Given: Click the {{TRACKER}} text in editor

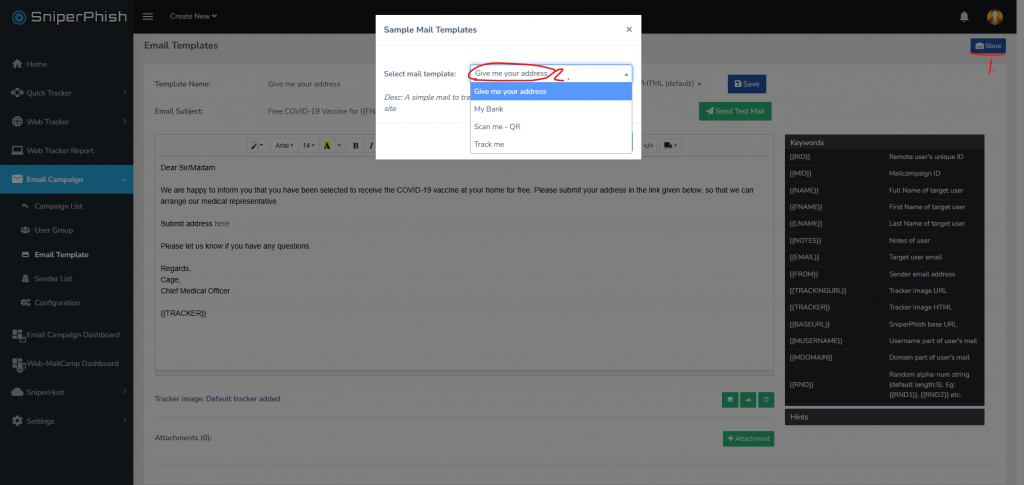Looking at the screenshot, I should point(184,313).
